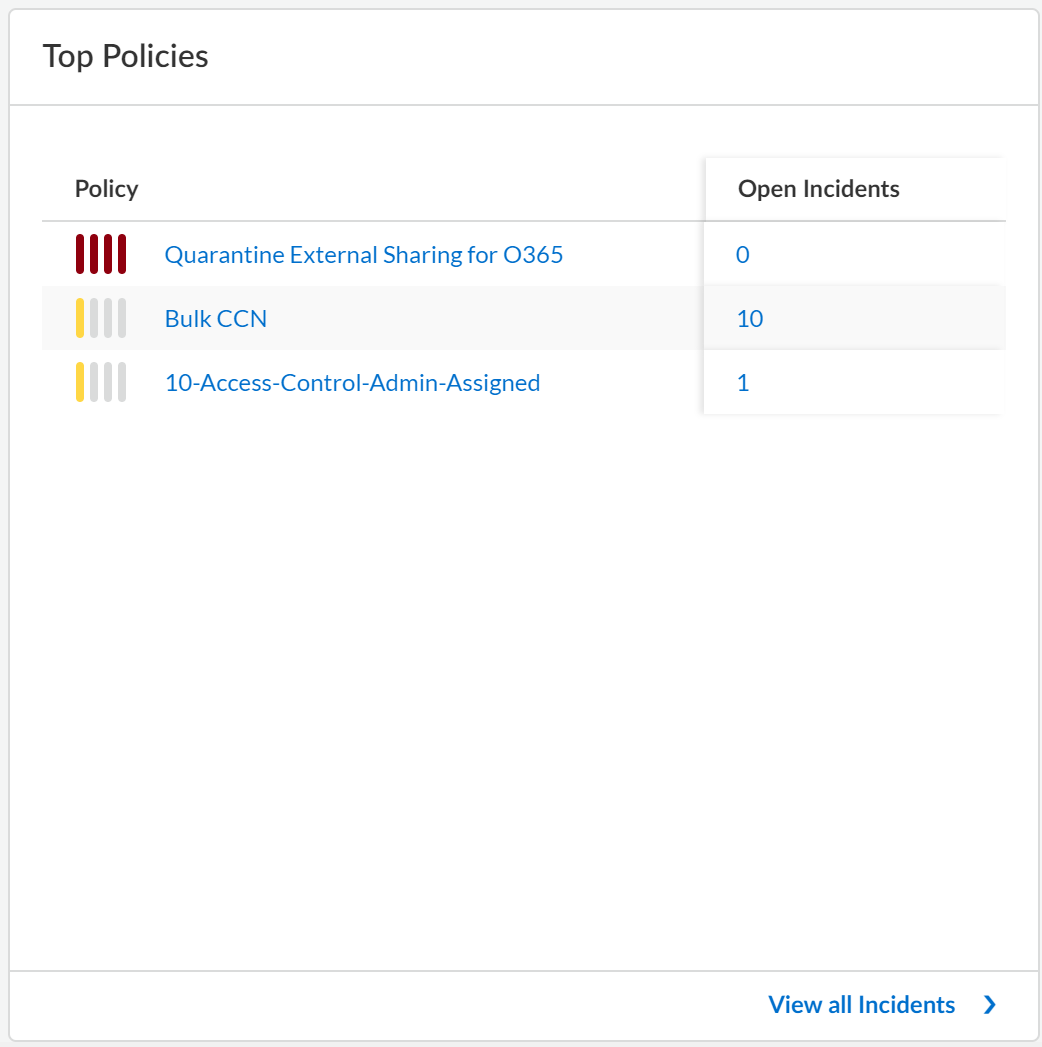Click rightmost red severity bar for Quarantine policy
This screenshot has width=1042, height=1047.
coord(122,254)
